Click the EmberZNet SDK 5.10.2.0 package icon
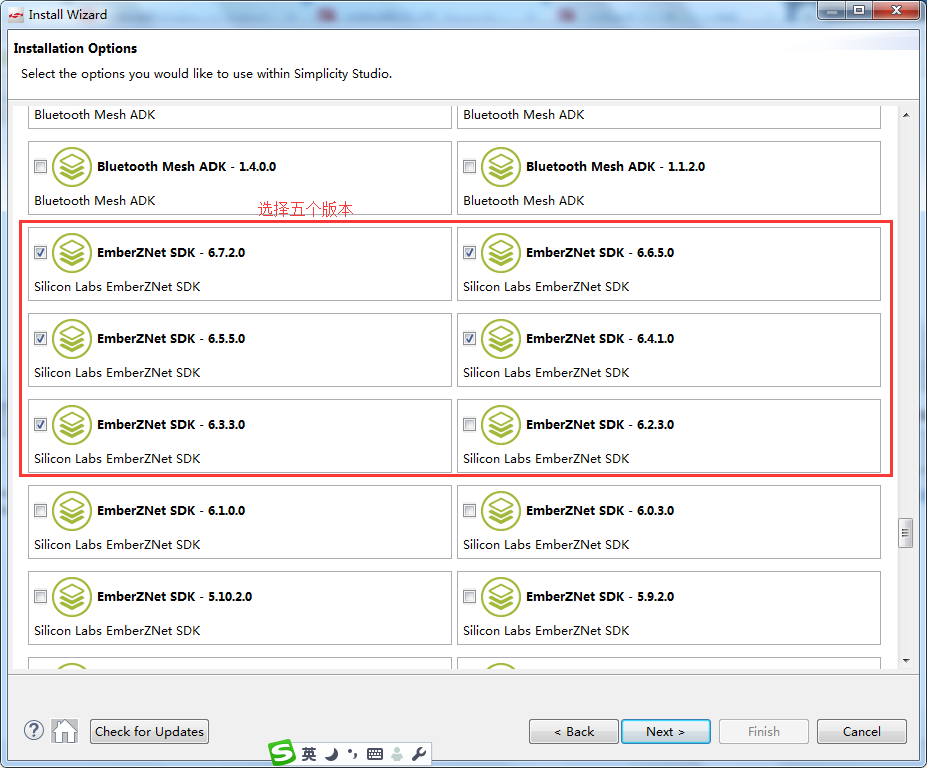Viewport: 927px width, 768px height. point(72,597)
